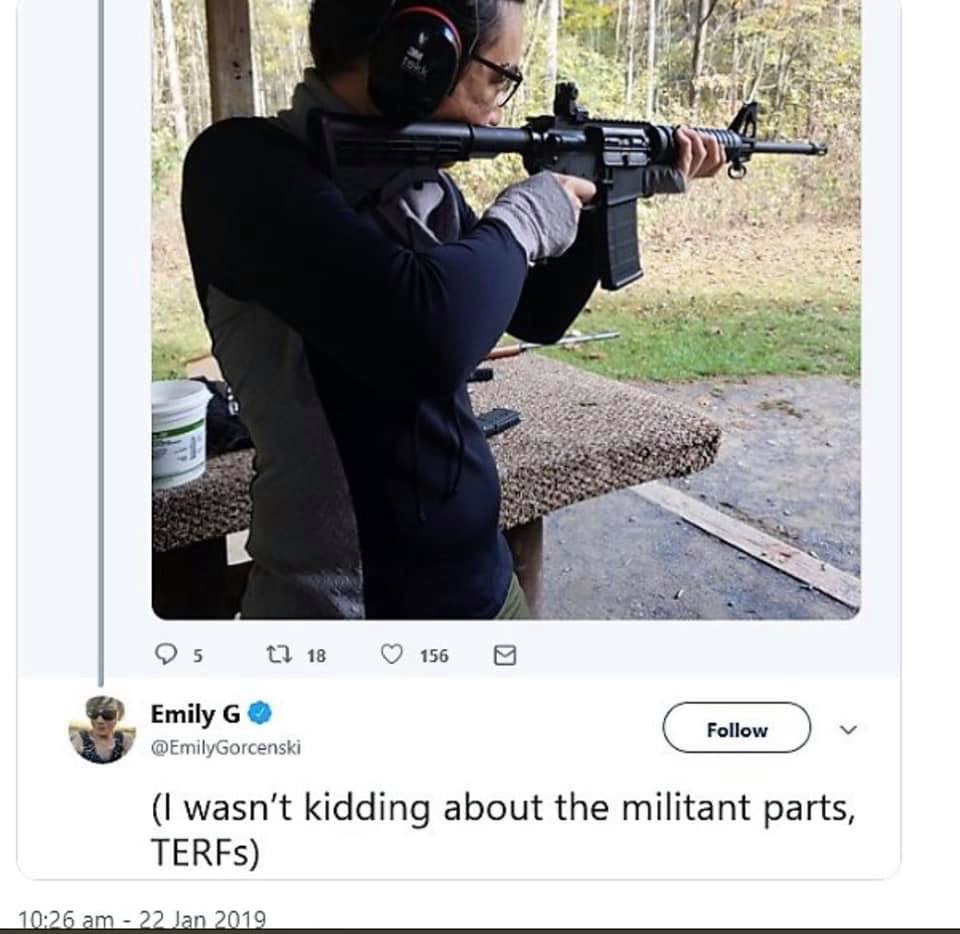
Task: Expand the chevron menu beside Follow
Action: click(848, 729)
